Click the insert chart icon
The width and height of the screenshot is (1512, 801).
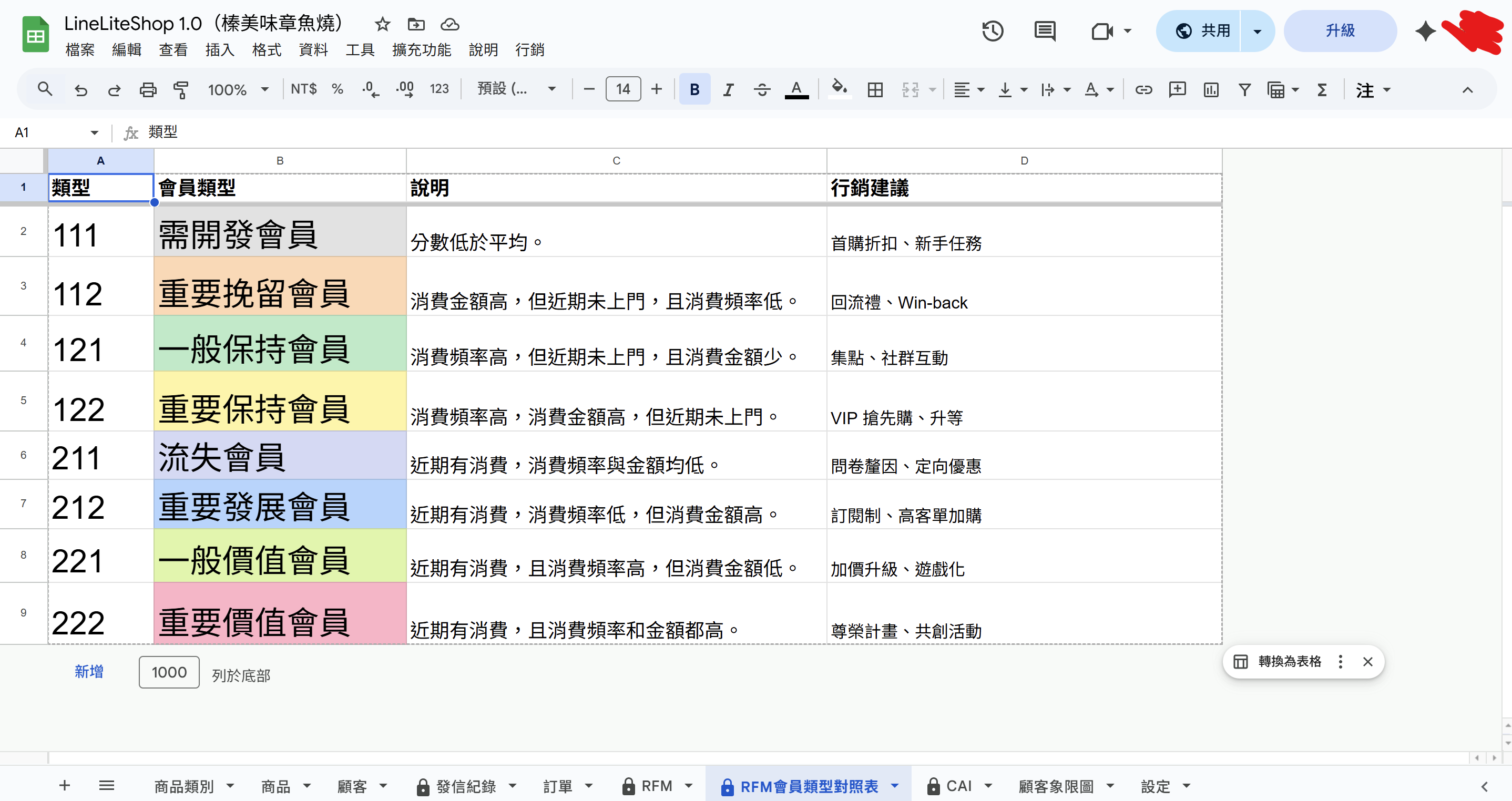(x=1211, y=90)
